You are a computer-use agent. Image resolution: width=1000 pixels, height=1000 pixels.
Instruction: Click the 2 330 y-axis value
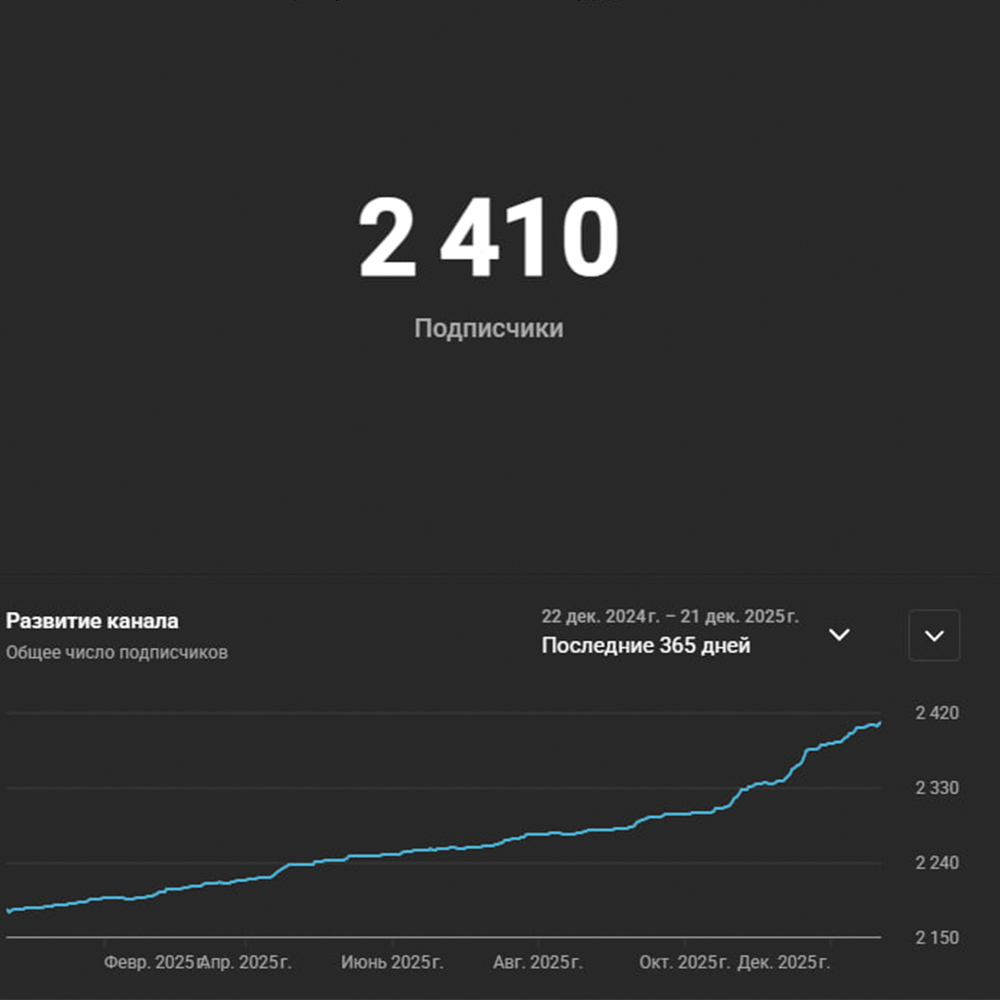[x=937, y=788]
